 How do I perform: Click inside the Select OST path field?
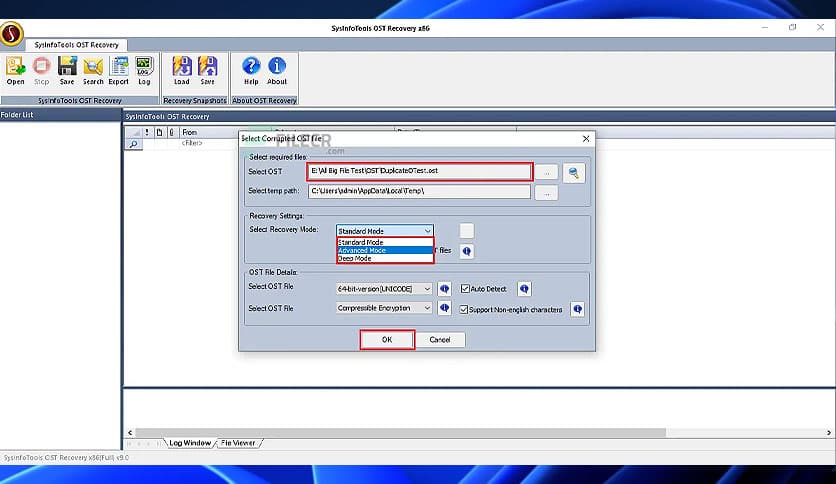419,171
